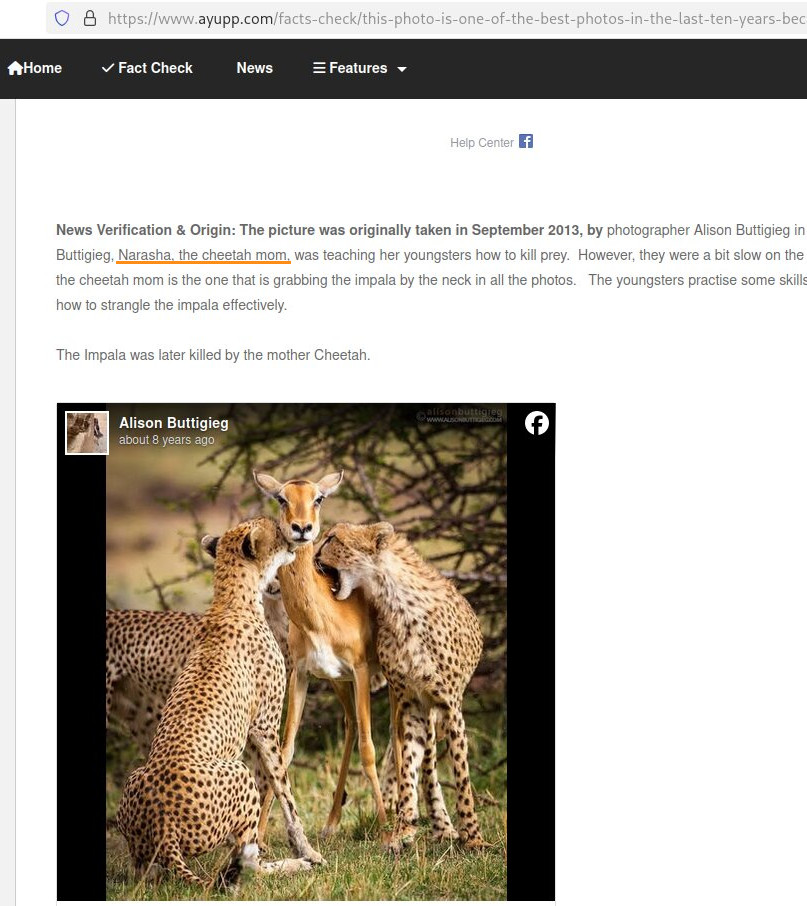Image resolution: width=807 pixels, height=906 pixels.
Task: Click the cheetahs and impala photo
Action: (306, 680)
